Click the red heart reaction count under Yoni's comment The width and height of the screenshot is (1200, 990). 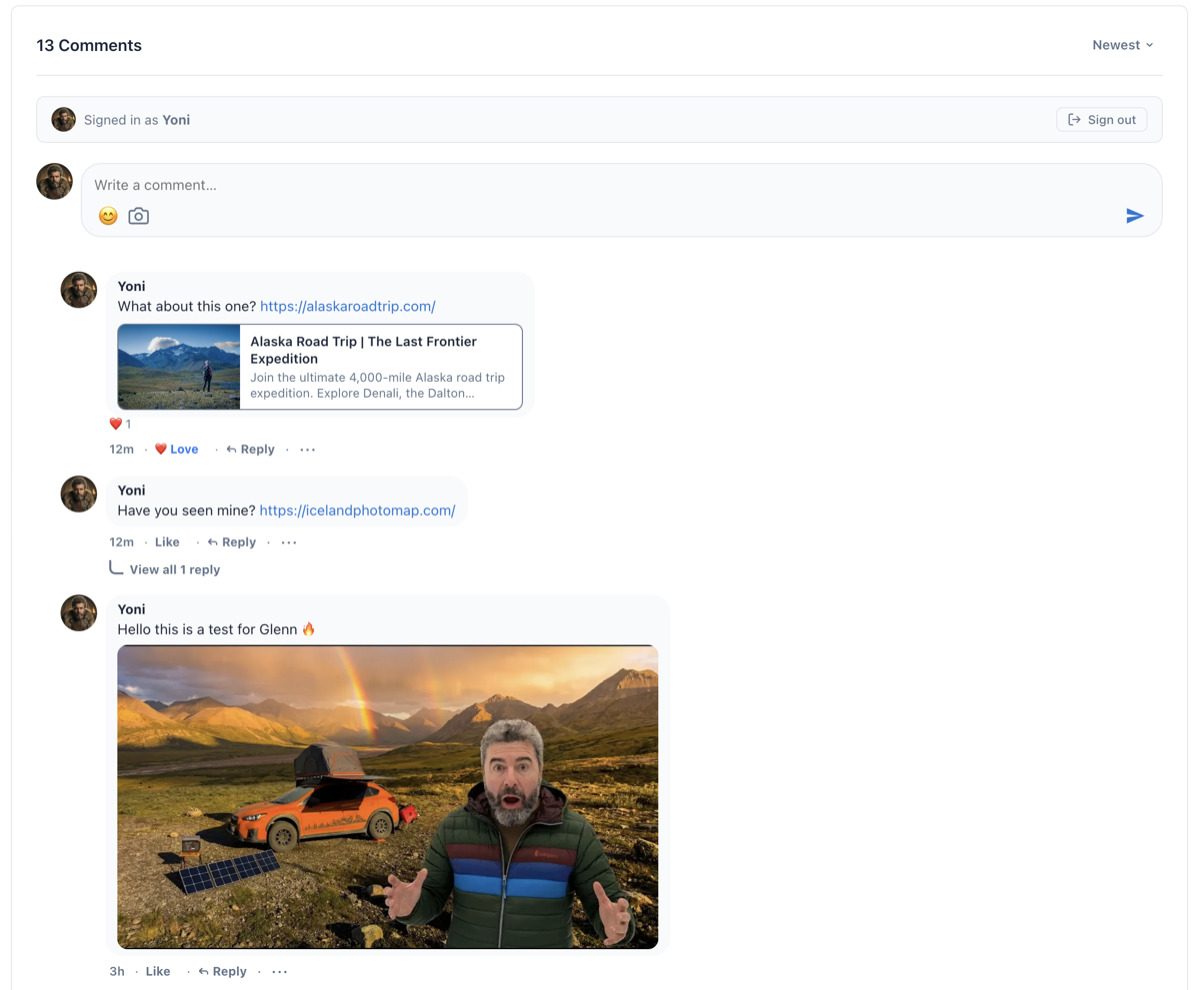tap(119, 423)
